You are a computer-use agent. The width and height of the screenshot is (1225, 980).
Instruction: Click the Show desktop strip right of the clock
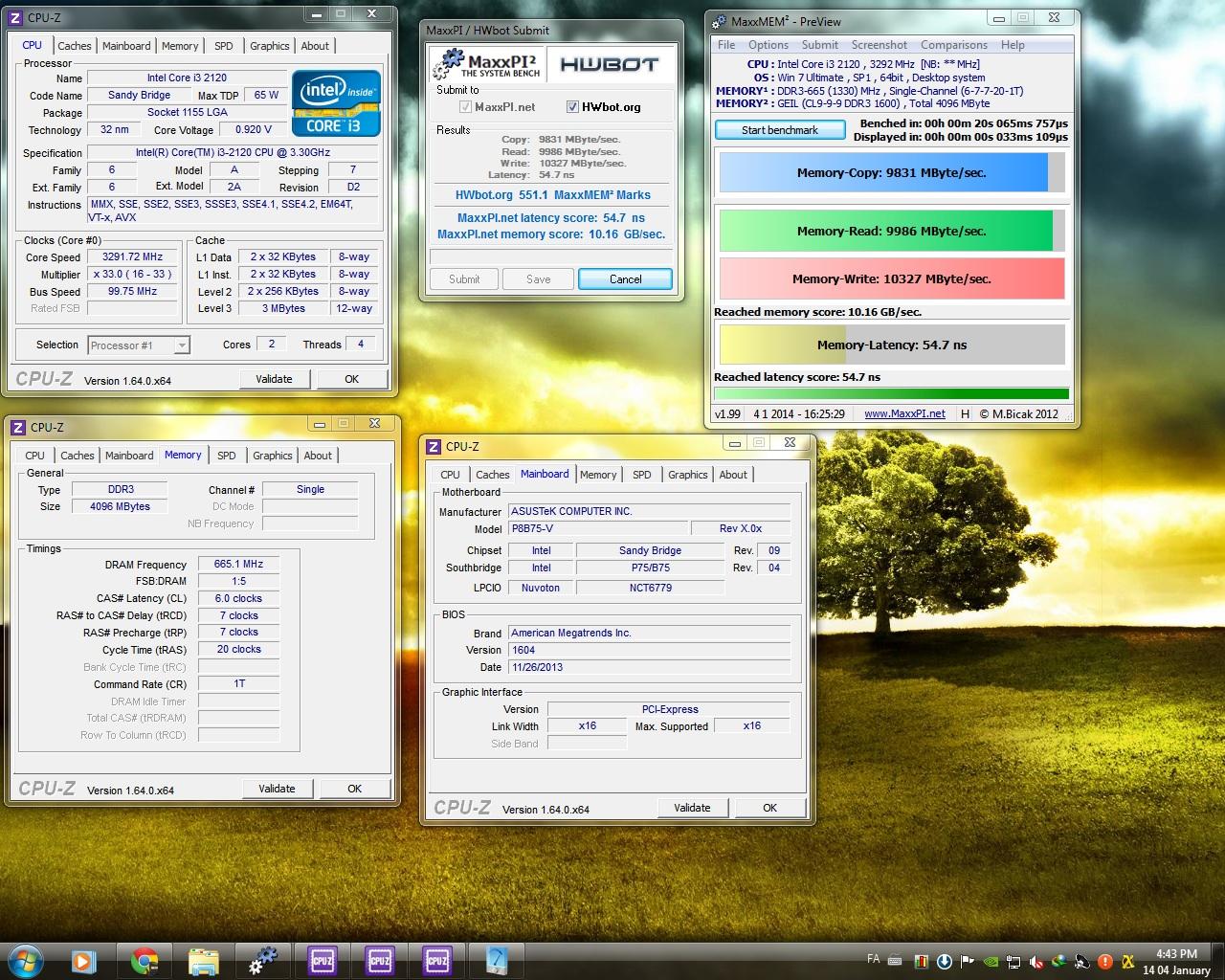point(1218,961)
